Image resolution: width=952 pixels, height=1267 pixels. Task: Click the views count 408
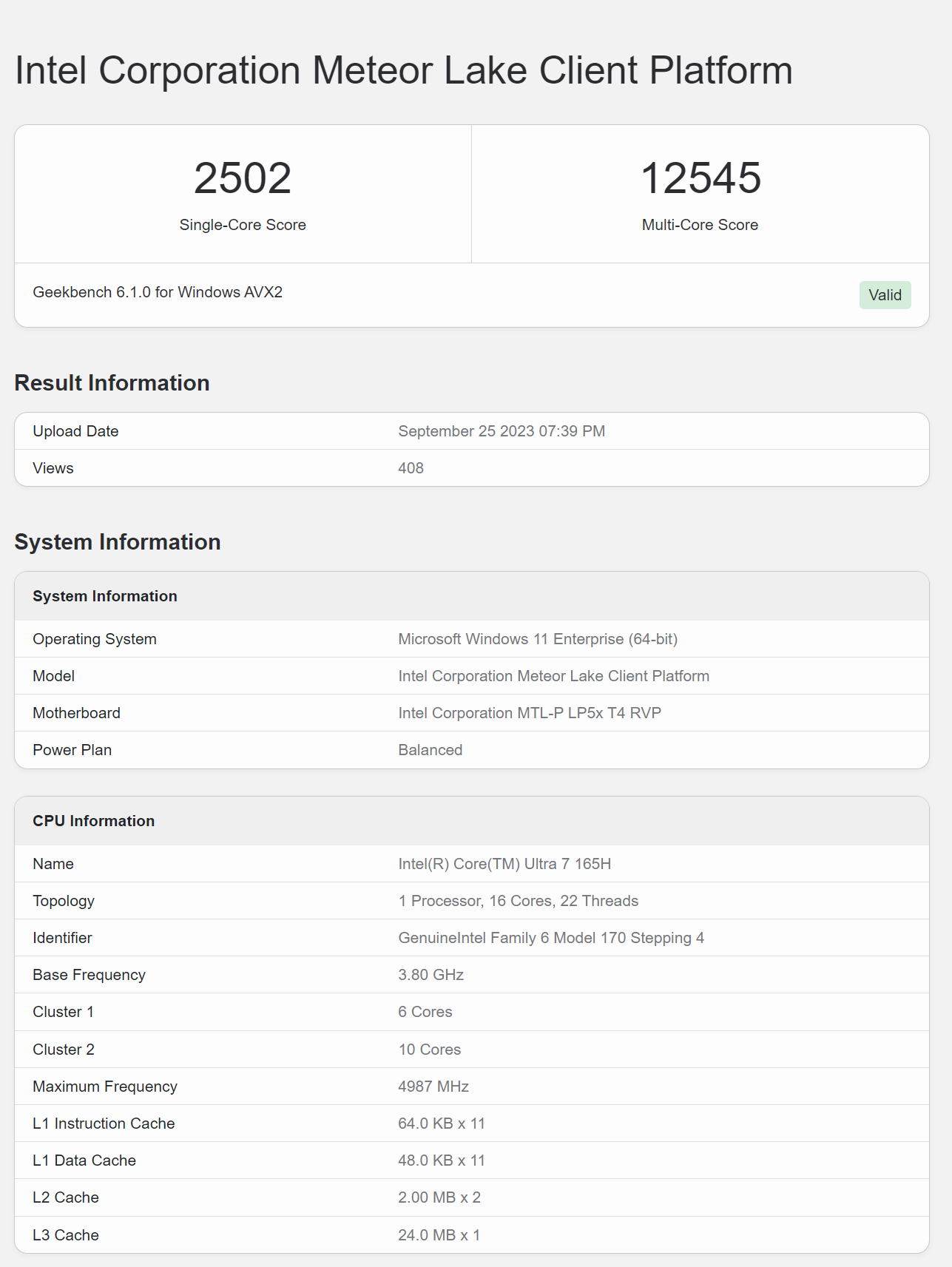[x=411, y=468]
